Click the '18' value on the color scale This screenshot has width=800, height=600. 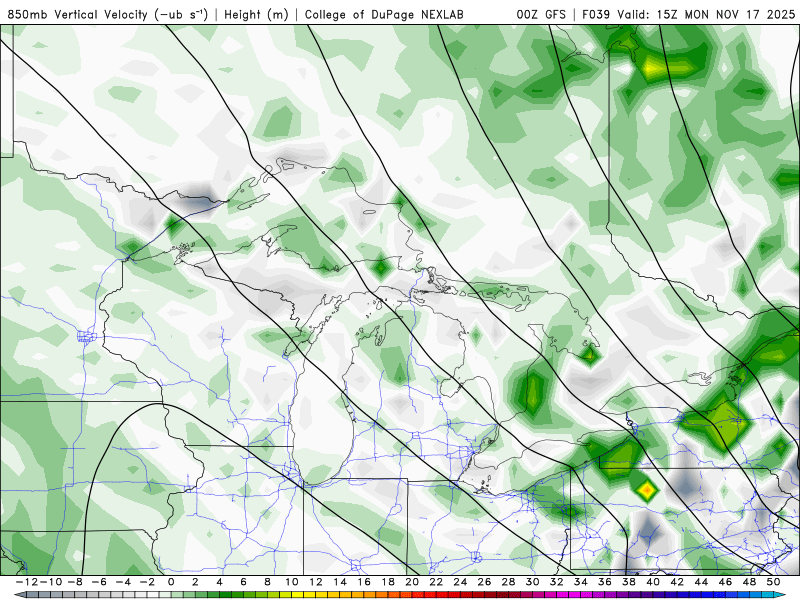[388, 582]
